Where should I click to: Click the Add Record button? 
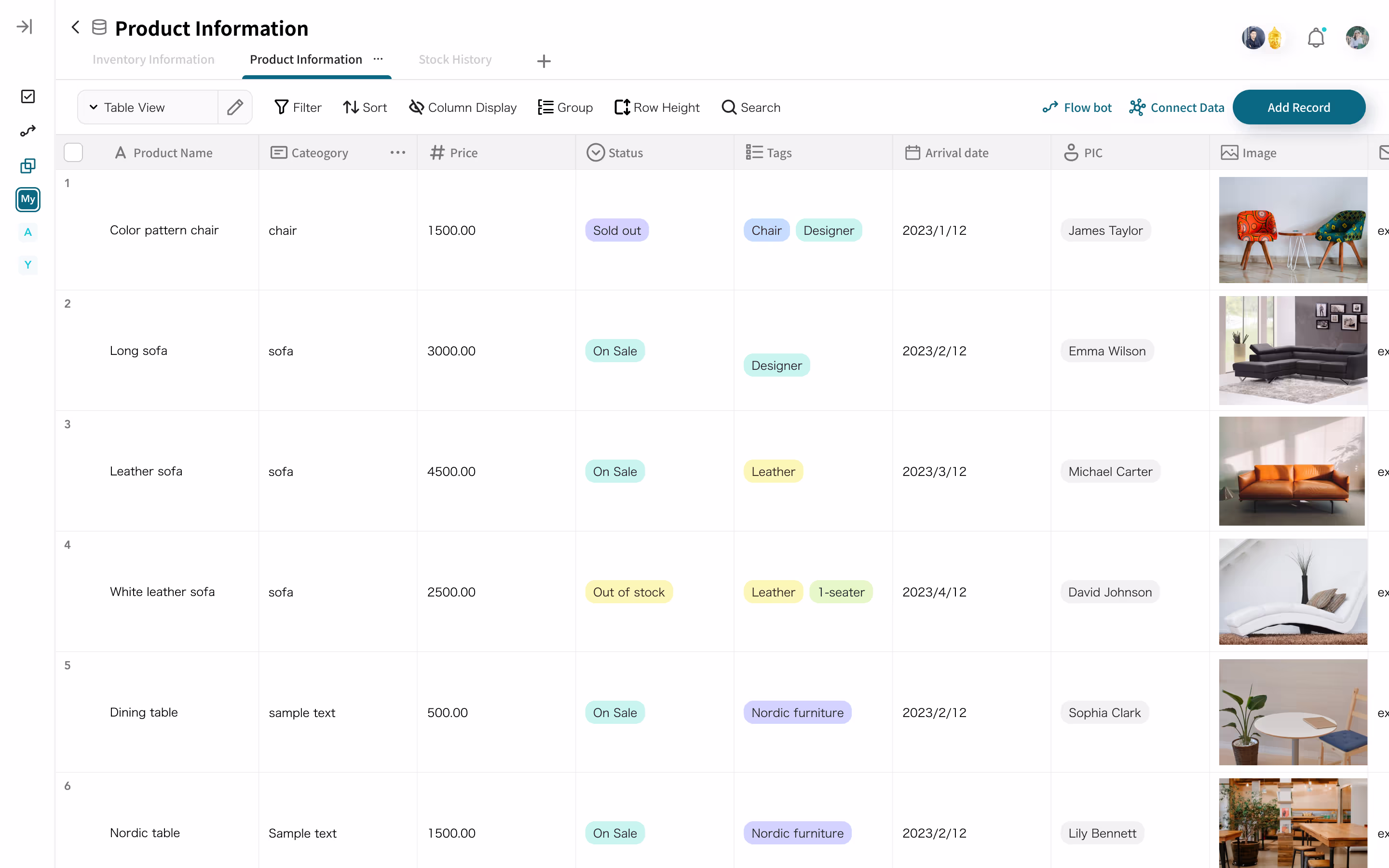tap(1298, 108)
